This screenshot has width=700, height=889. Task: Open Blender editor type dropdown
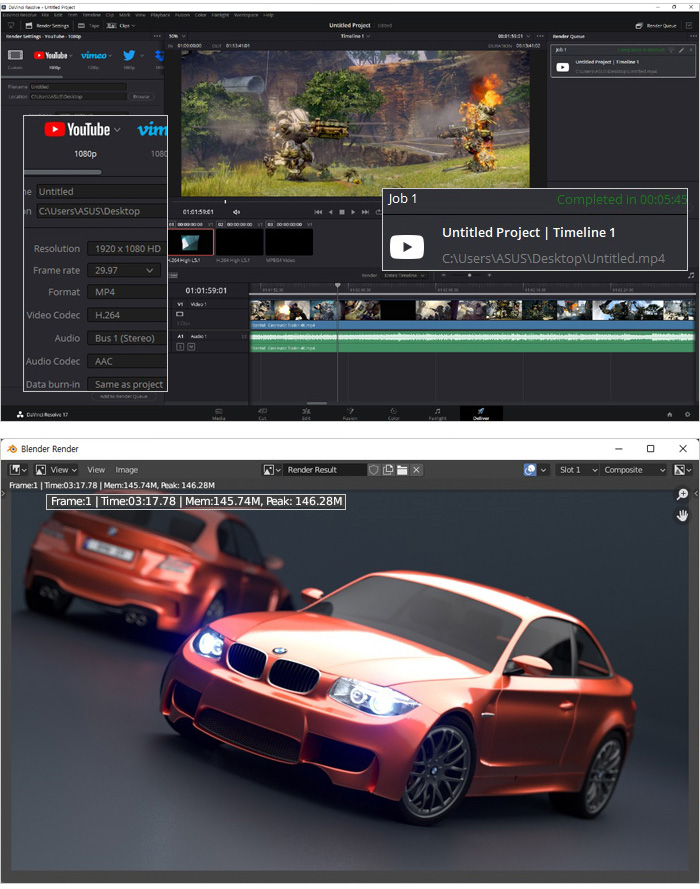pos(18,469)
